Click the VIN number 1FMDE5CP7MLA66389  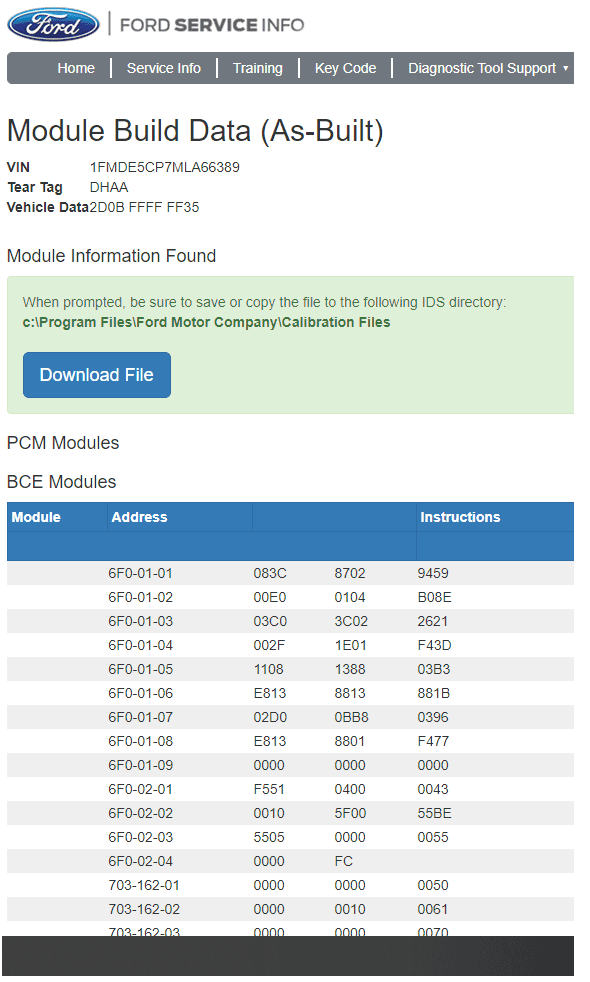(x=165, y=167)
